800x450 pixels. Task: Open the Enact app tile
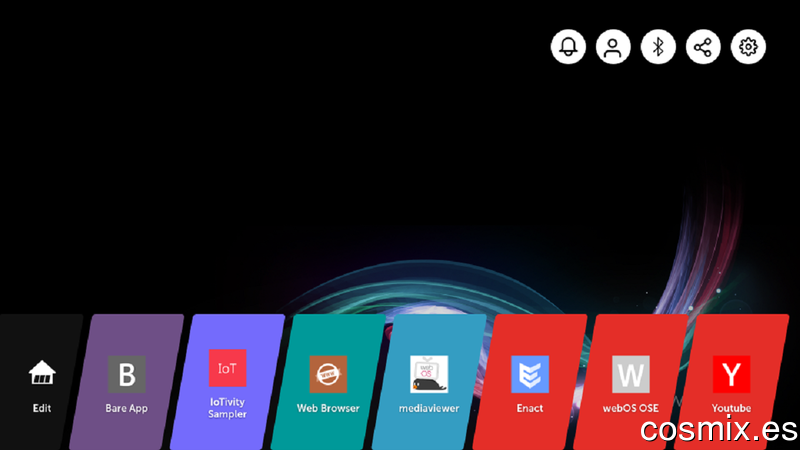(530, 382)
